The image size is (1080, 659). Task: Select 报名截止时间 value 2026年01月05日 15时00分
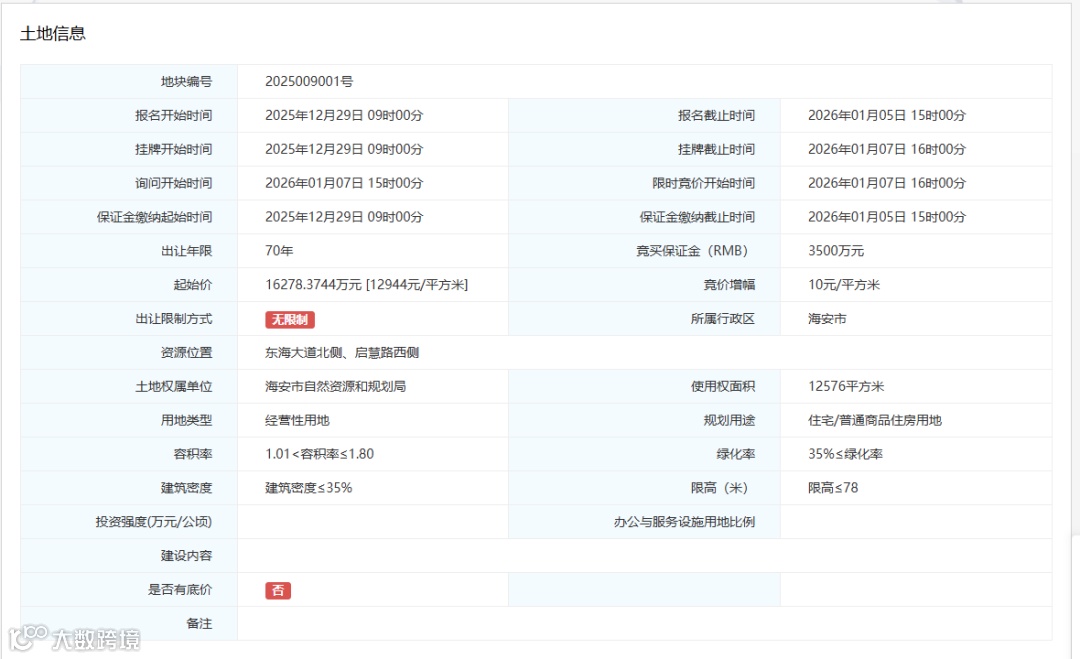pos(886,115)
